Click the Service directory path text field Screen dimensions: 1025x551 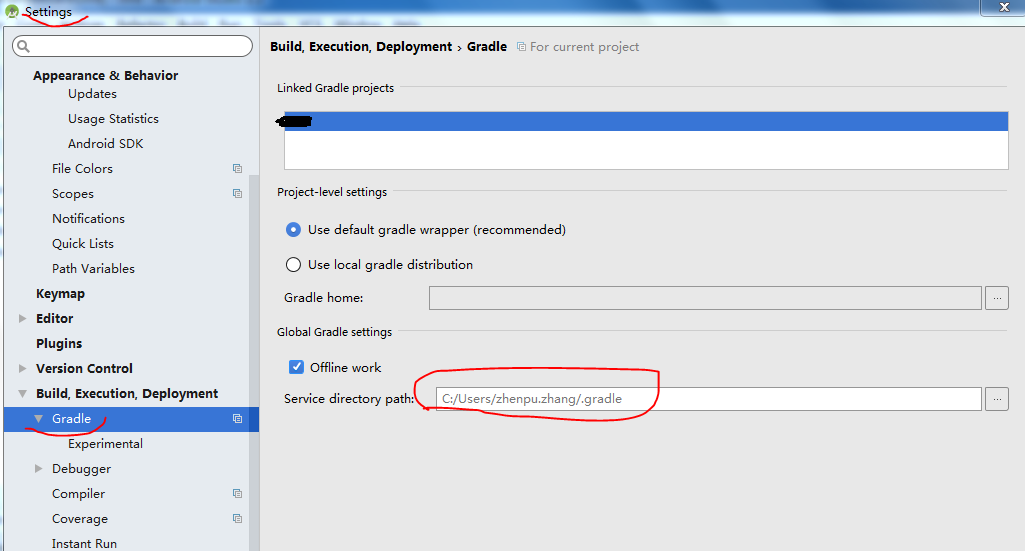[708, 399]
